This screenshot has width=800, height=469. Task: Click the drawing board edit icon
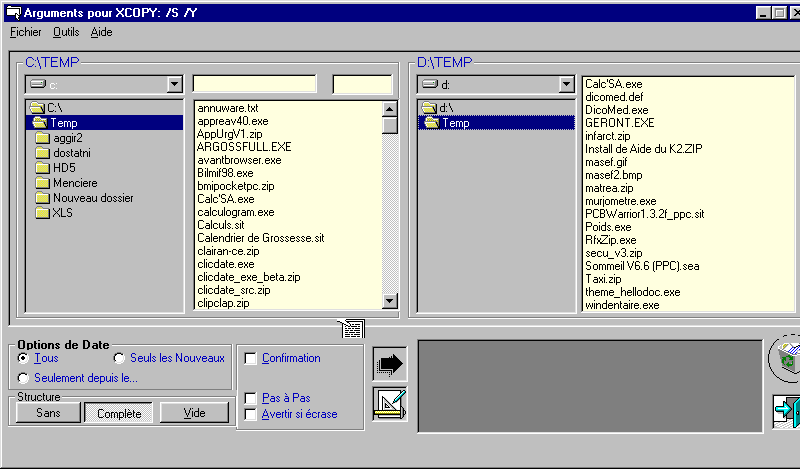(x=390, y=404)
